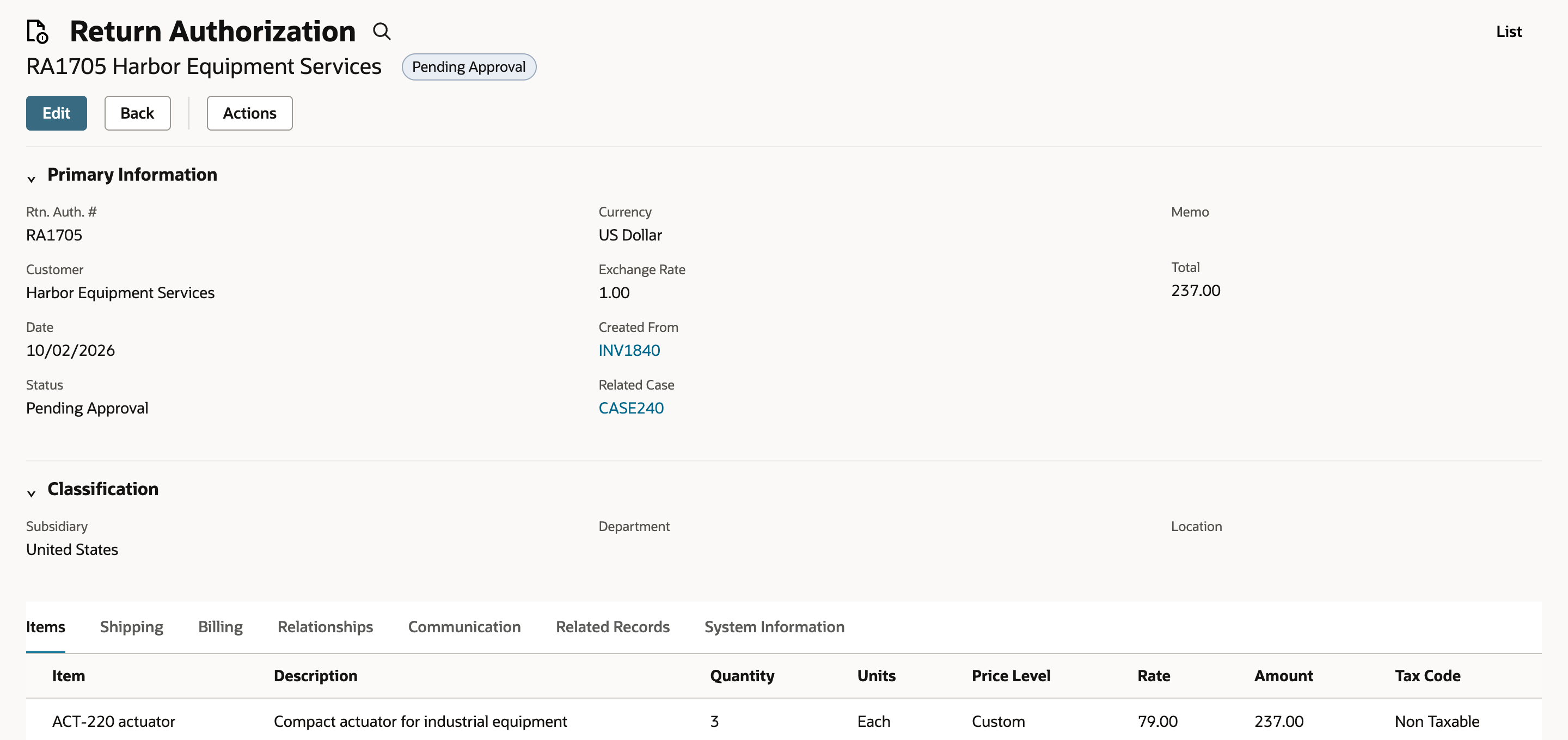This screenshot has width=1568, height=740.
Task: Click the Each units cell
Action: [x=873, y=721]
